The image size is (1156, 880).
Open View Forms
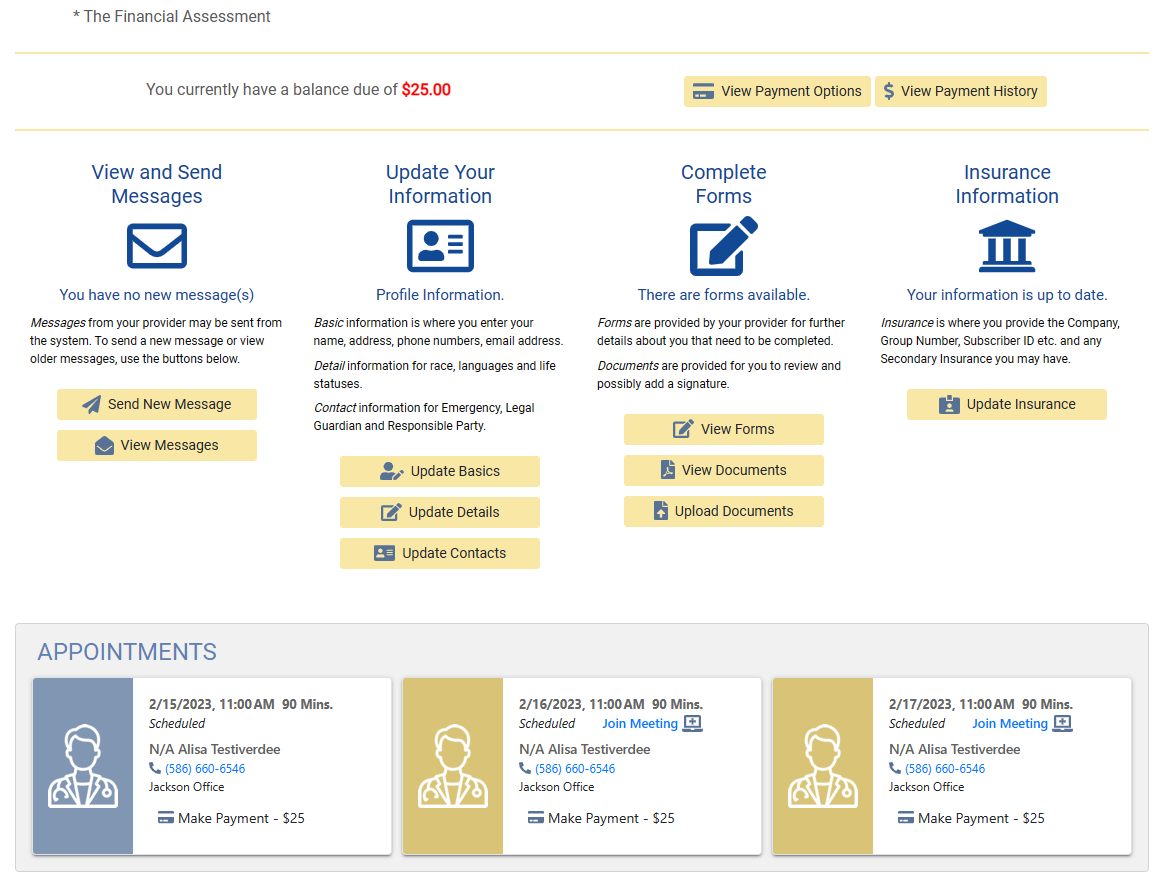(x=723, y=429)
